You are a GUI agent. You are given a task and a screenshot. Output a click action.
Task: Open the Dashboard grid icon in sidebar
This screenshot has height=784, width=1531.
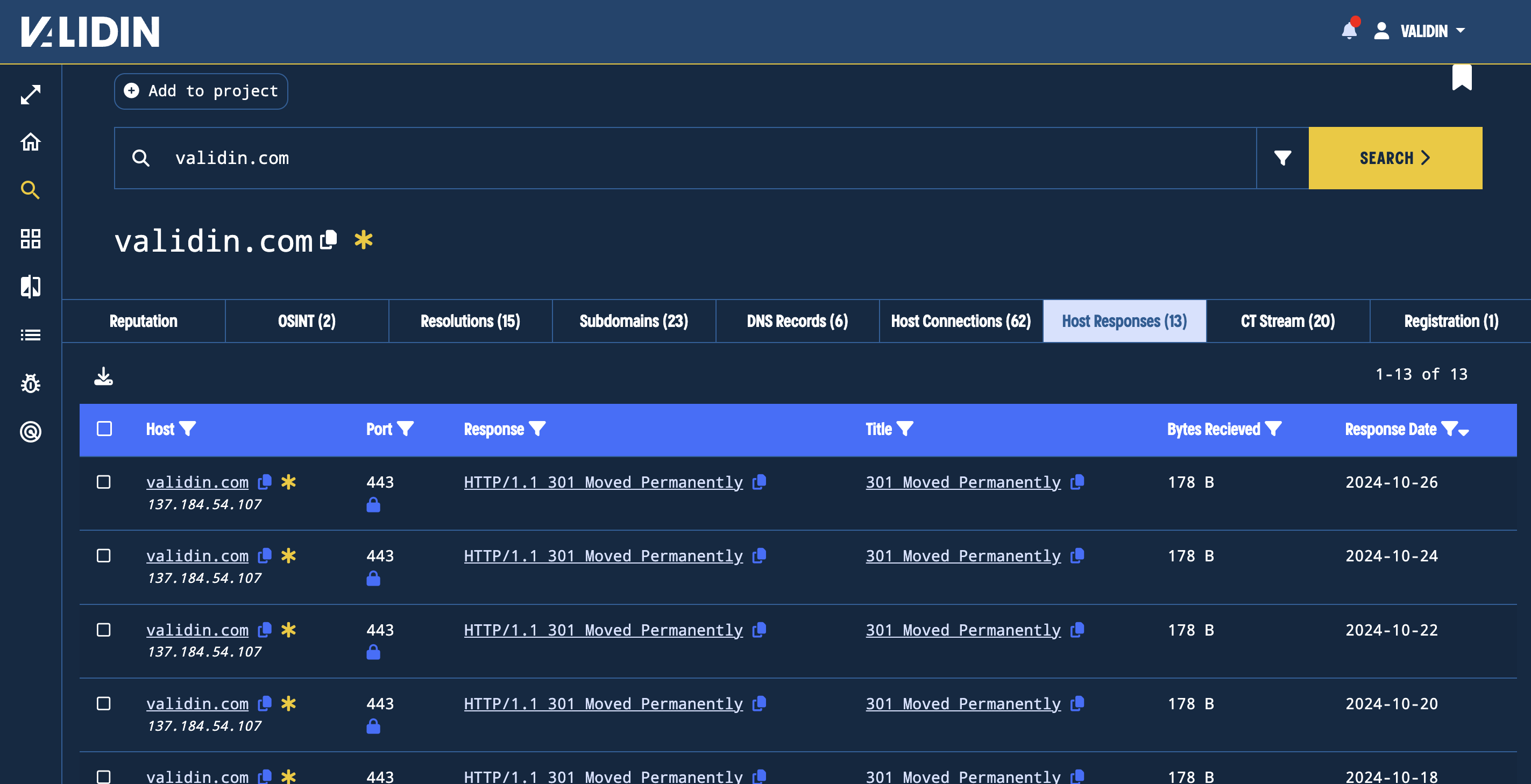(30, 239)
